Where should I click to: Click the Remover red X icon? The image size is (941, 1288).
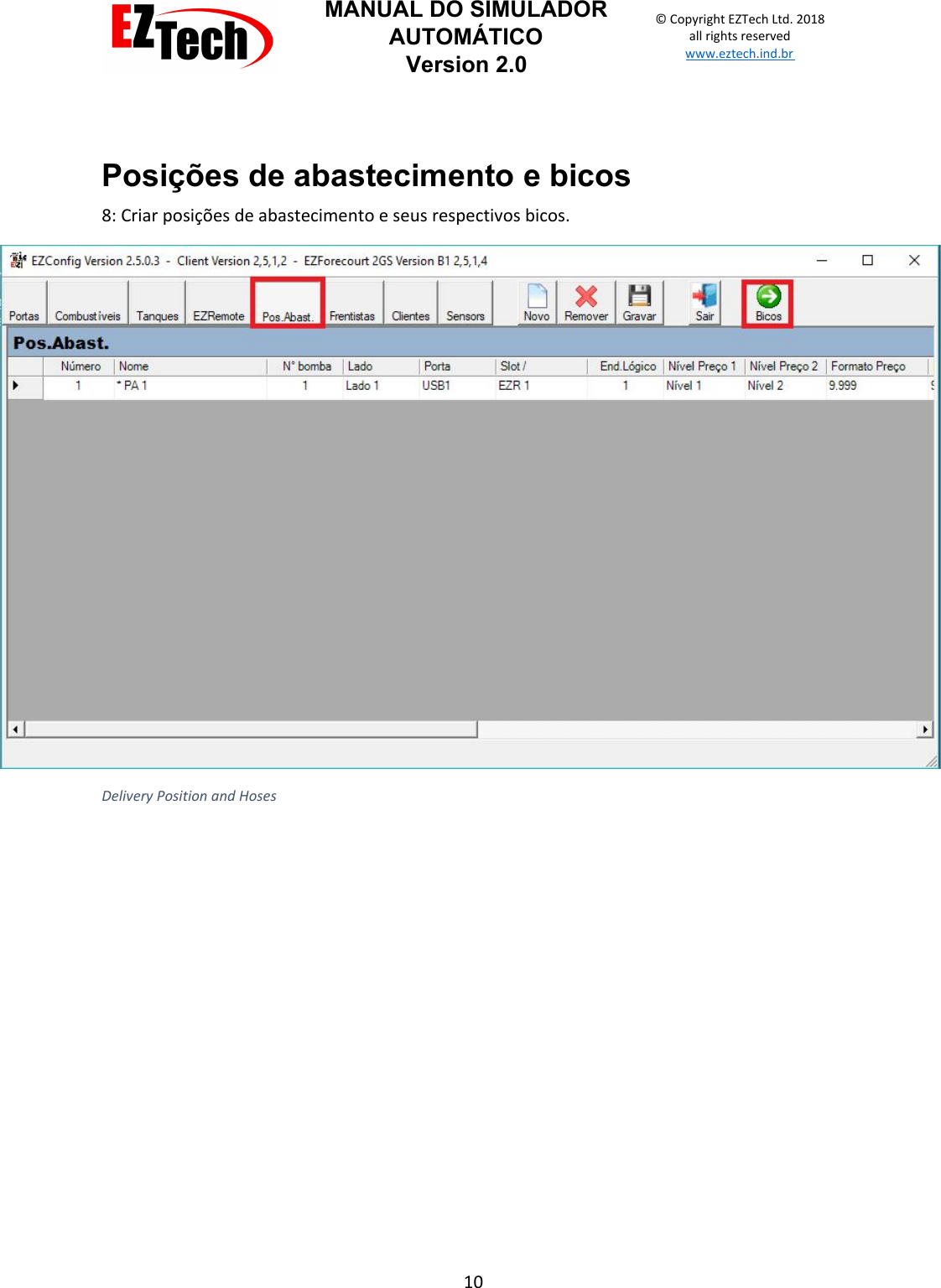pyautogui.click(x=586, y=296)
